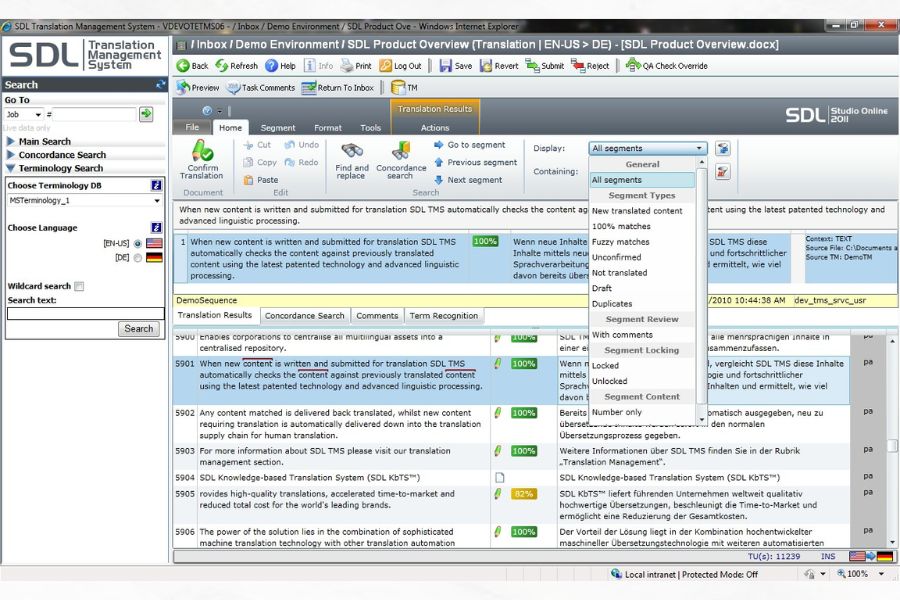Screen dimensions: 900x600
Task: Go back using the Back toolbar icon
Action: 192,66
